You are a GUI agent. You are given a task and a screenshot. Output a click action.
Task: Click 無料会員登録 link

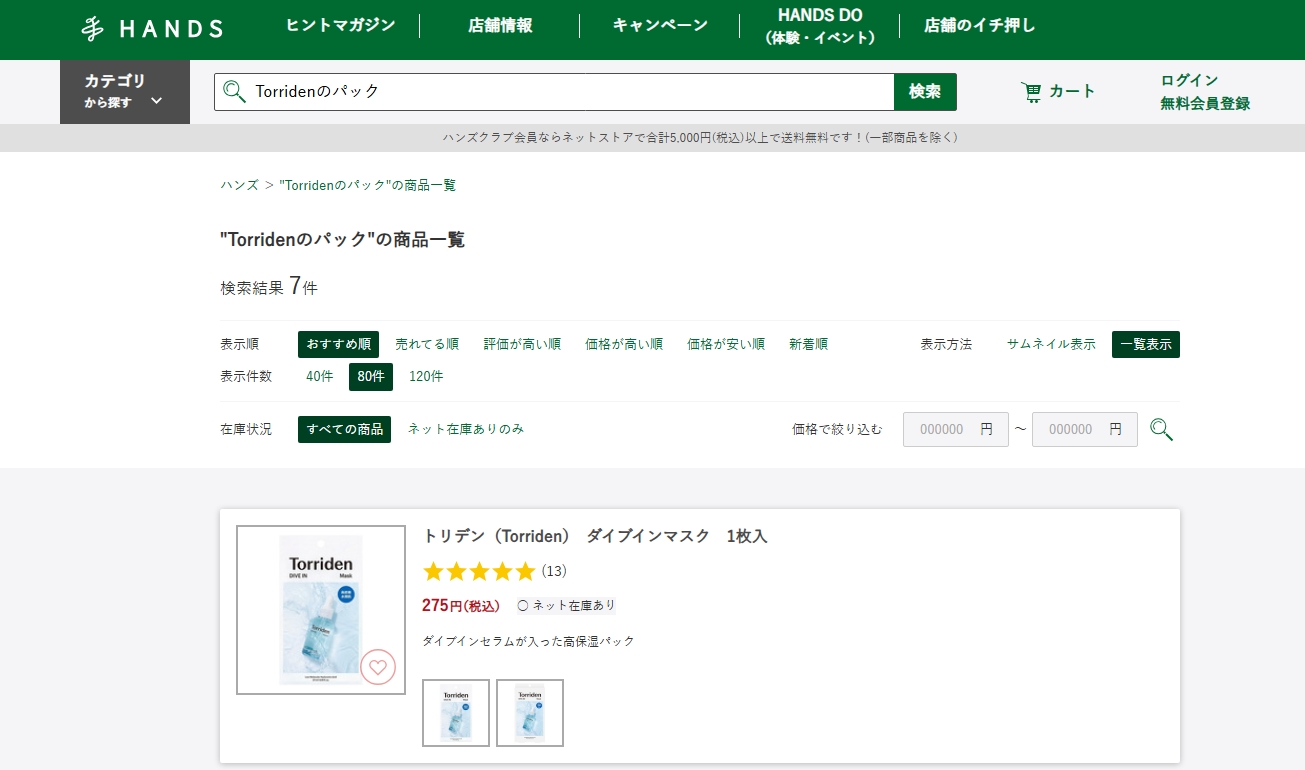point(1205,103)
